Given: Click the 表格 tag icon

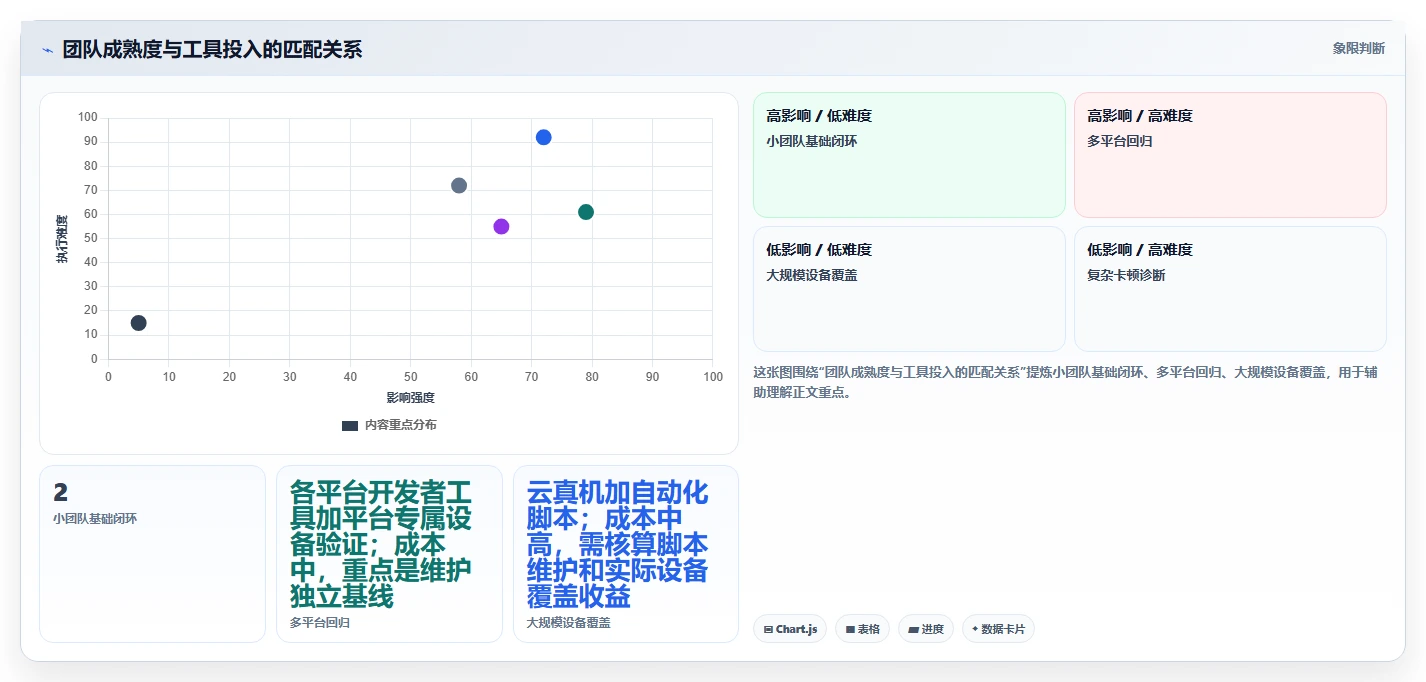Looking at the screenshot, I should (x=850, y=630).
